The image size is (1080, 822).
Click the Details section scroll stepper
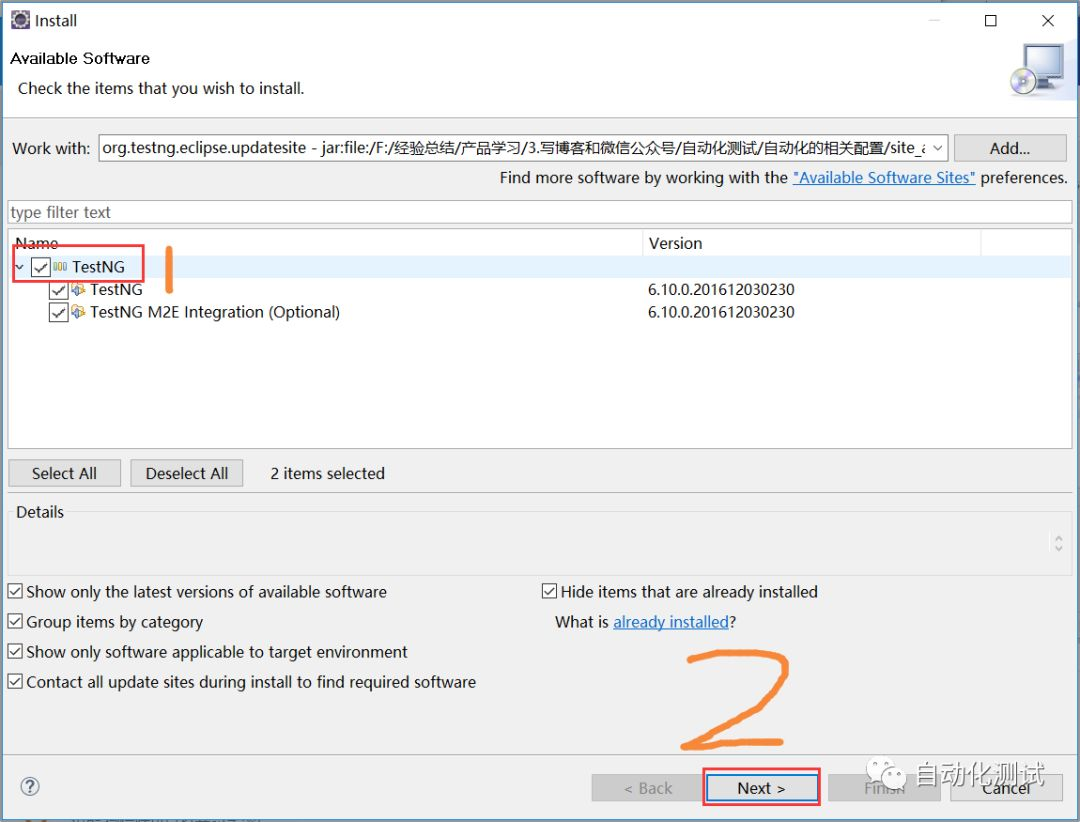(x=1059, y=543)
